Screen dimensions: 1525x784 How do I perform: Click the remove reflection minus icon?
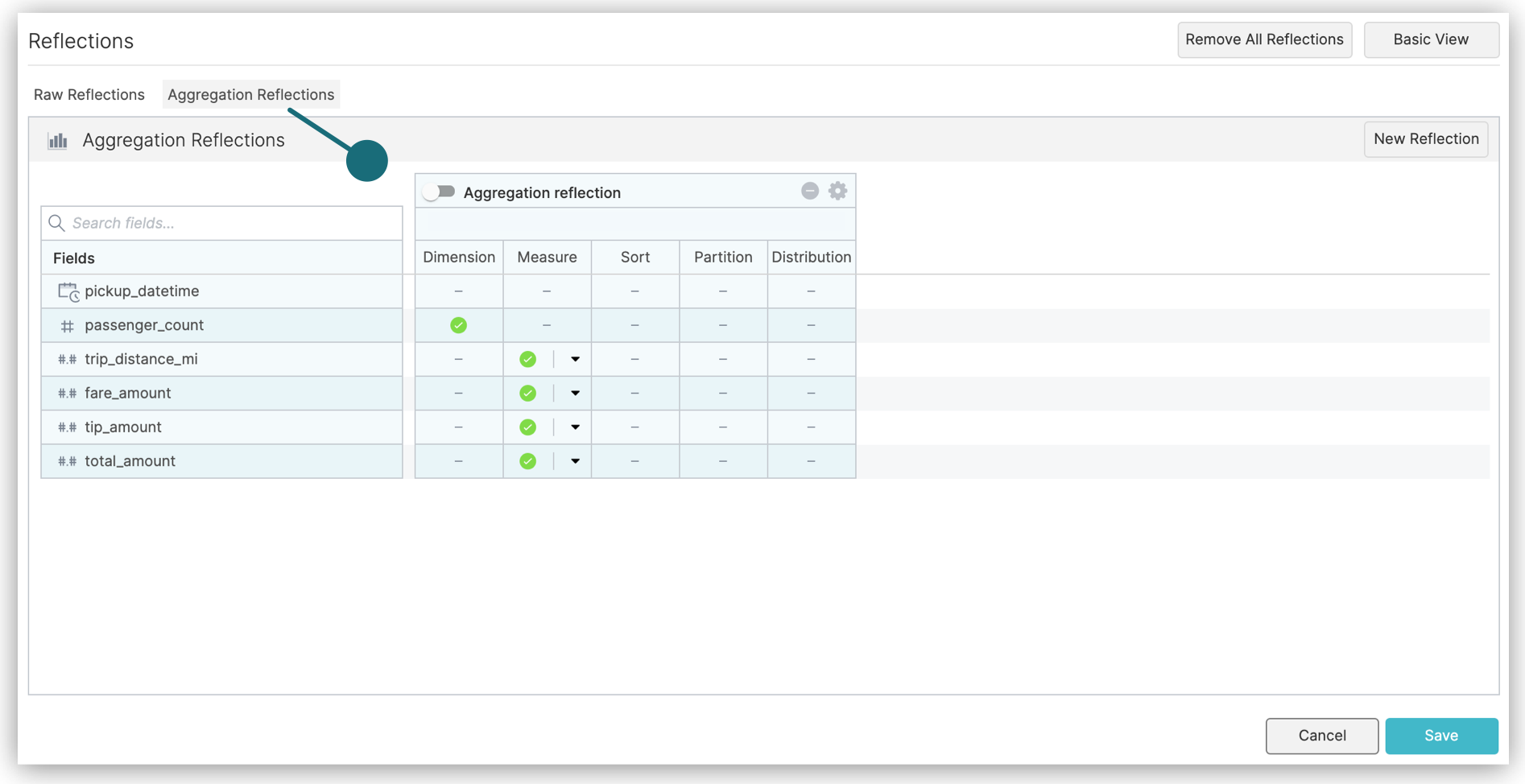click(x=810, y=191)
